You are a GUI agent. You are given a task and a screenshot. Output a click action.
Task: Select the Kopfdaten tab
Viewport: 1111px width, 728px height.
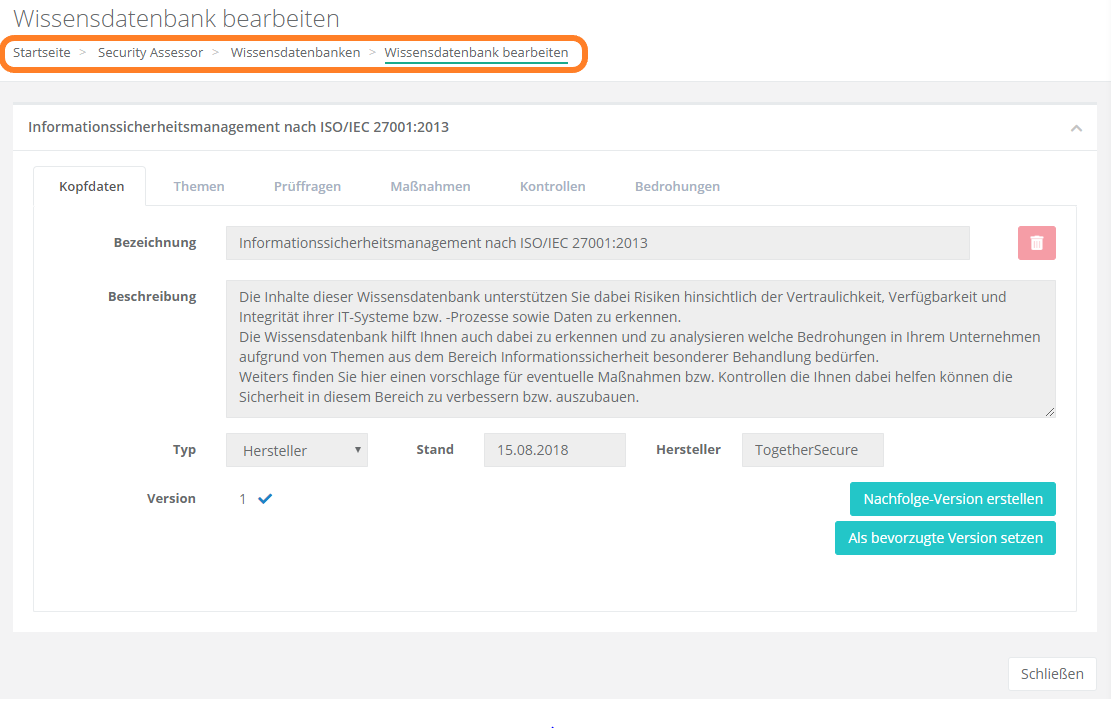click(x=92, y=186)
